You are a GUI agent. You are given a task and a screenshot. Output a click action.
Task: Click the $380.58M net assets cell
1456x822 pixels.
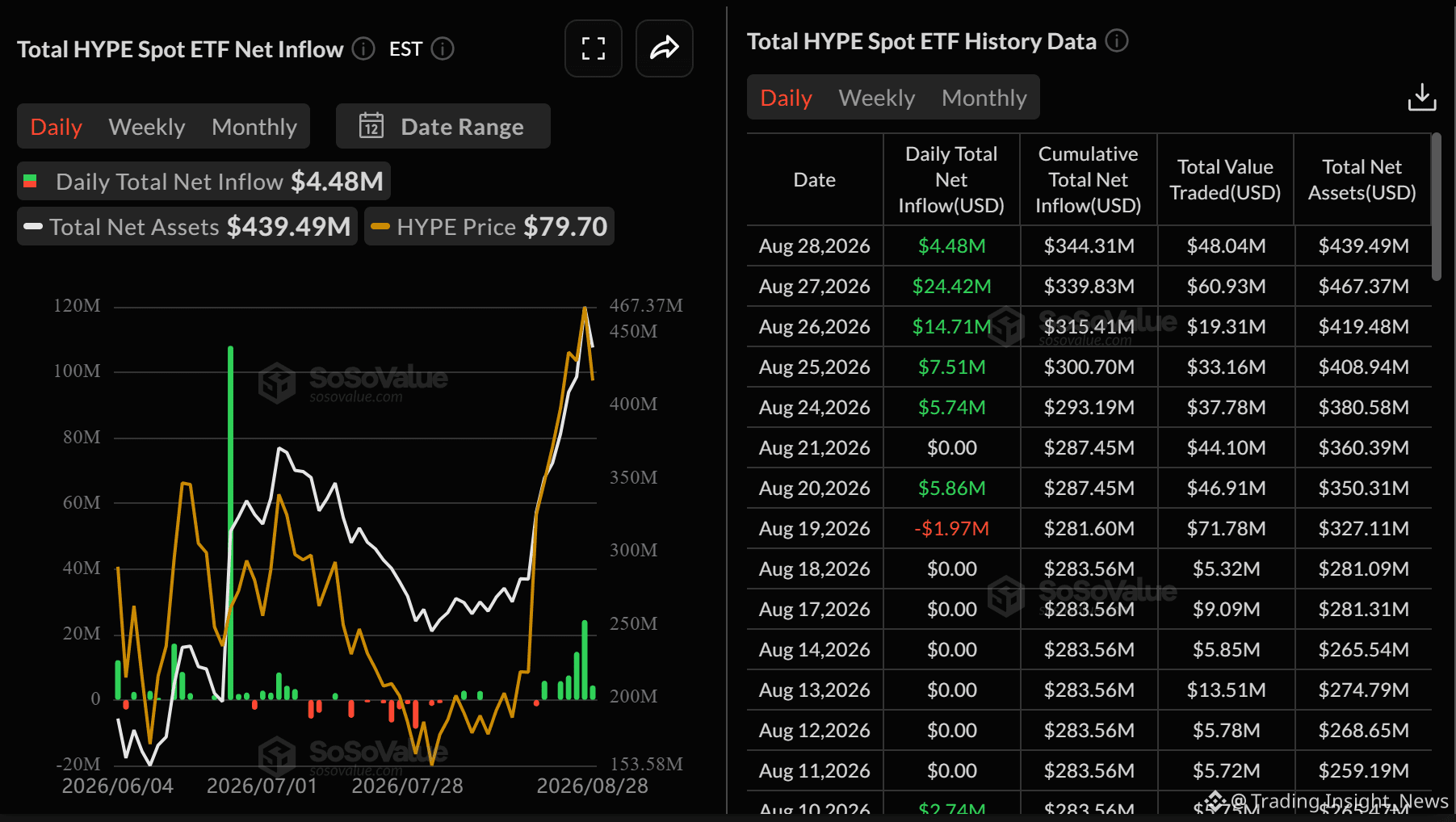tap(1363, 407)
